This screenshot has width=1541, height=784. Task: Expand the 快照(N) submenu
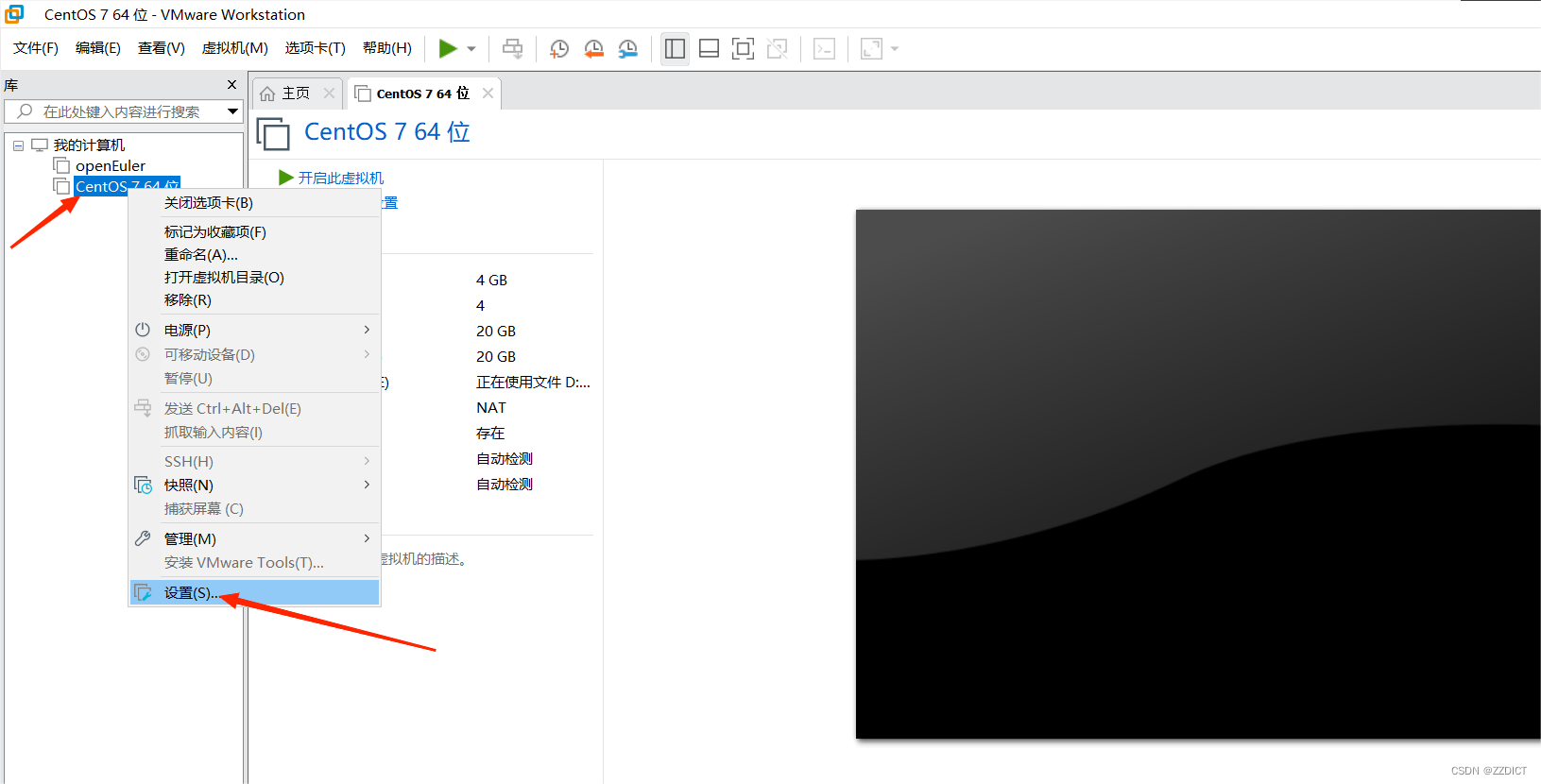[x=254, y=486]
